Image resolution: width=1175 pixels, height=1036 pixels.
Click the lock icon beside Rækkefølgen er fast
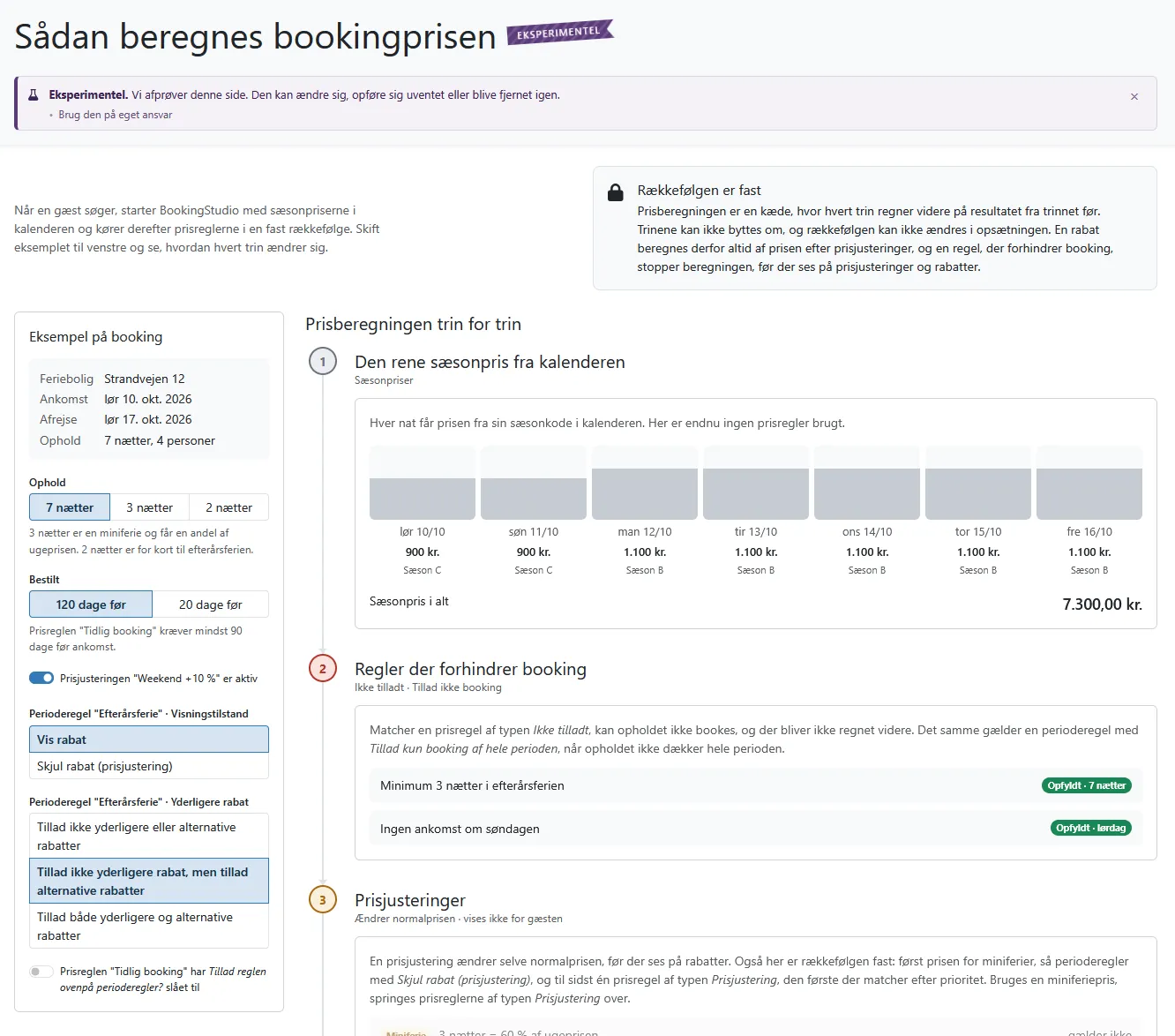click(616, 192)
